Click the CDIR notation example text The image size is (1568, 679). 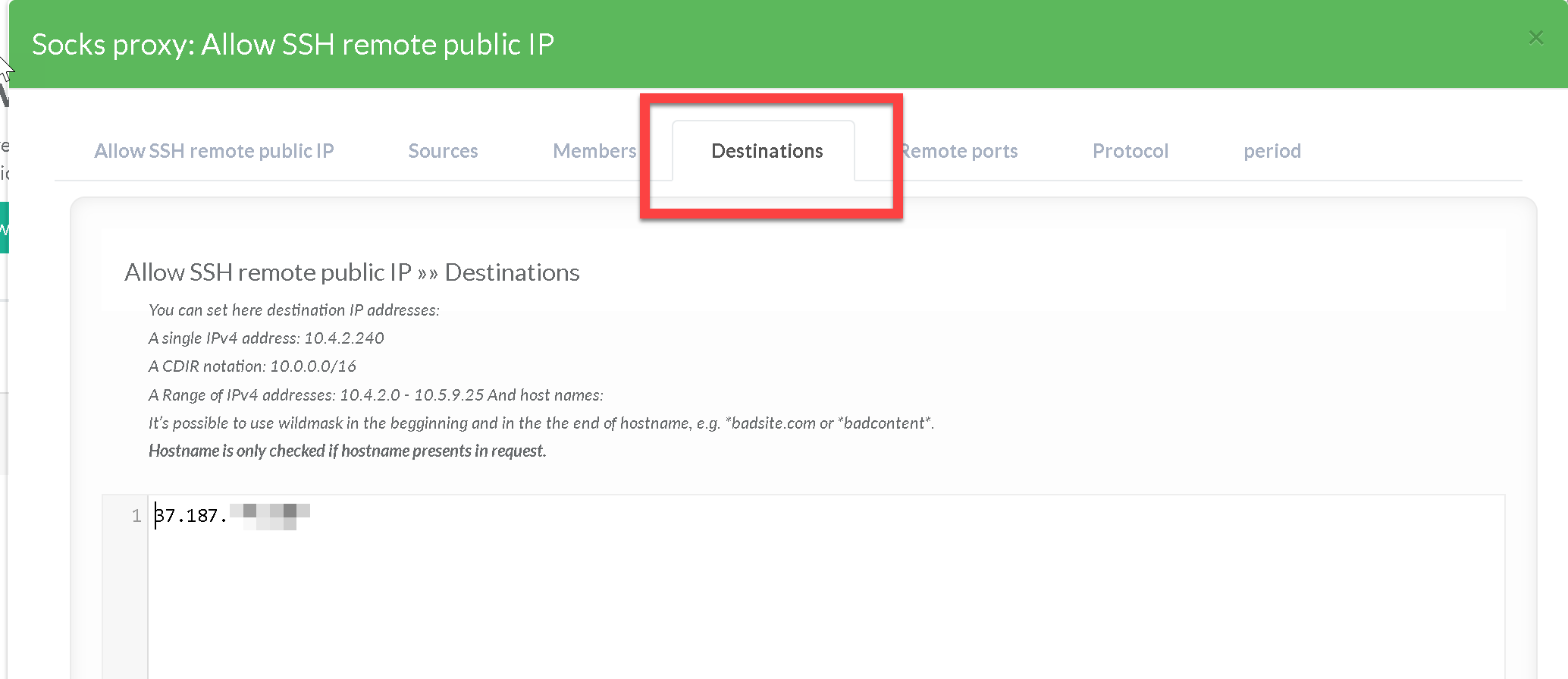252,366
